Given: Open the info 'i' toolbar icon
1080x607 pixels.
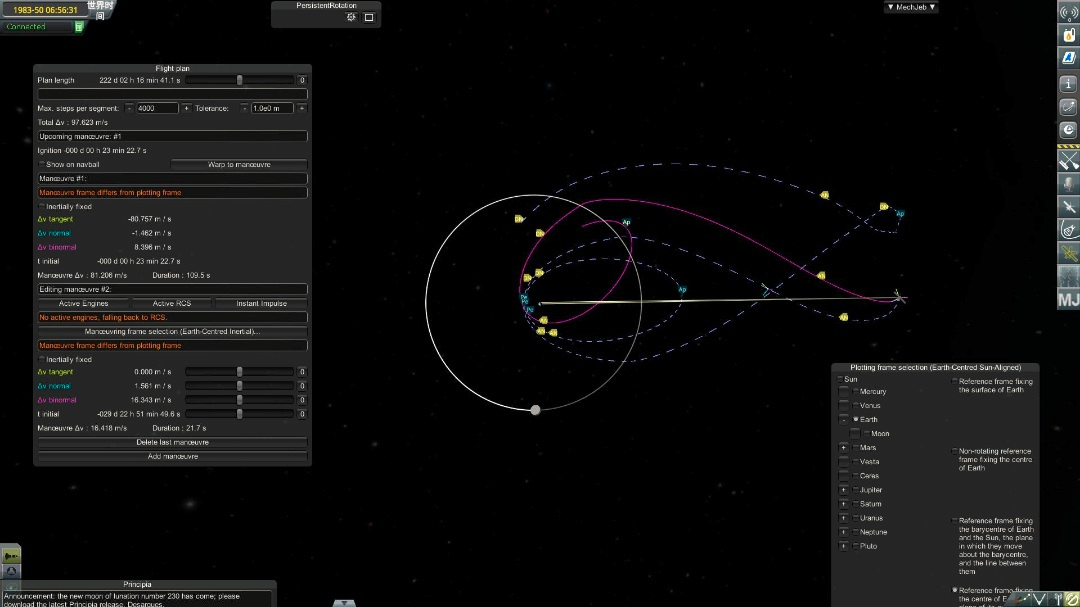Looking at the screenshot, I should tap(1068, 83).
